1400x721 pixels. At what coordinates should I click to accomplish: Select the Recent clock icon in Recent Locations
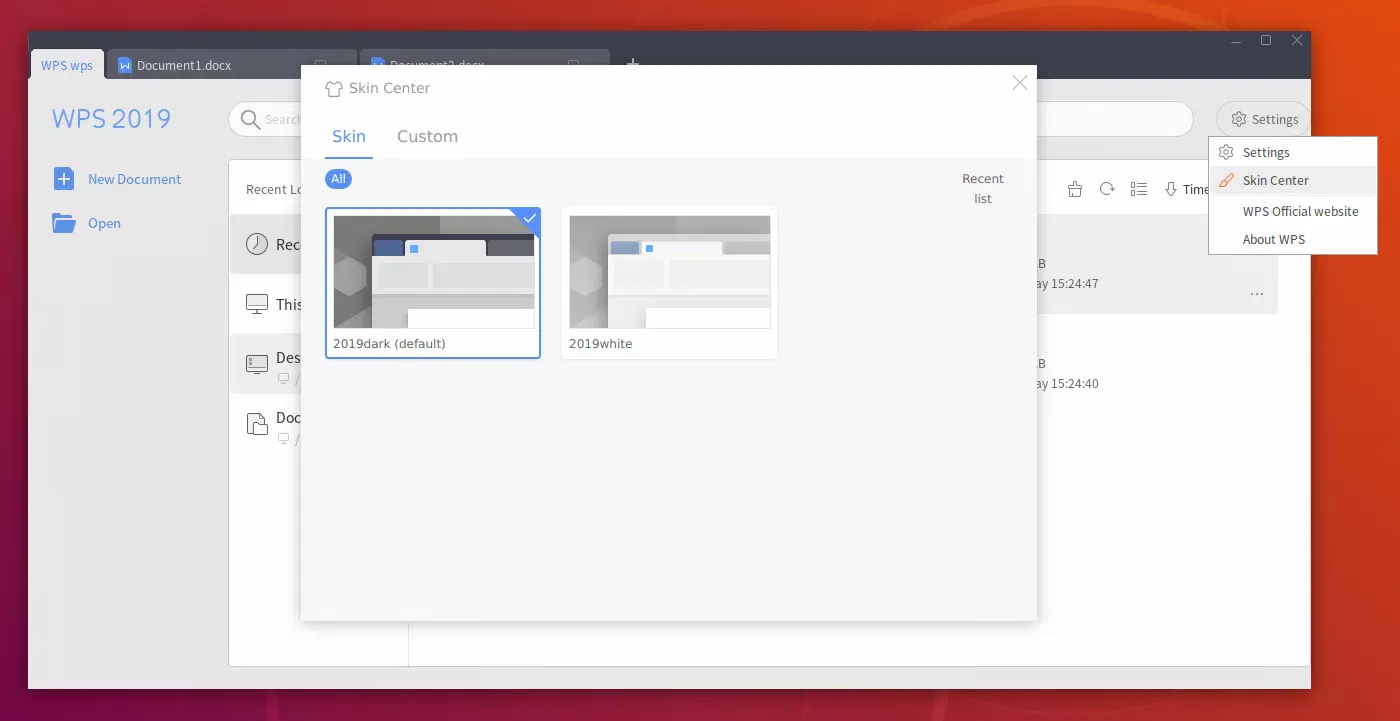click(257, 244)
